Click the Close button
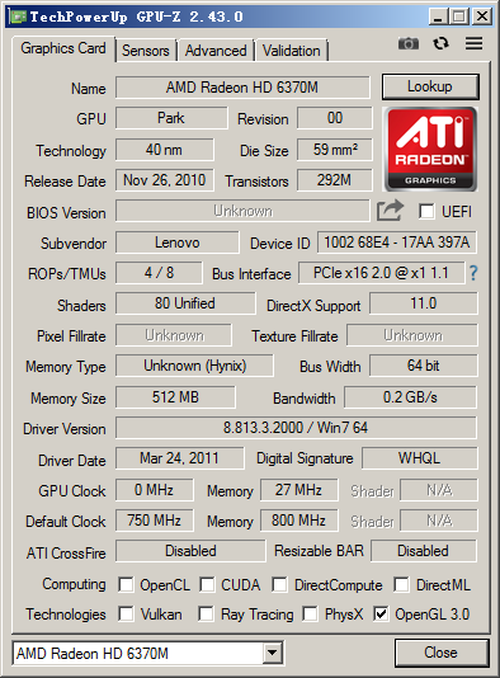Image resolution: width=500 pixels, height=678 pixels. 441,652
